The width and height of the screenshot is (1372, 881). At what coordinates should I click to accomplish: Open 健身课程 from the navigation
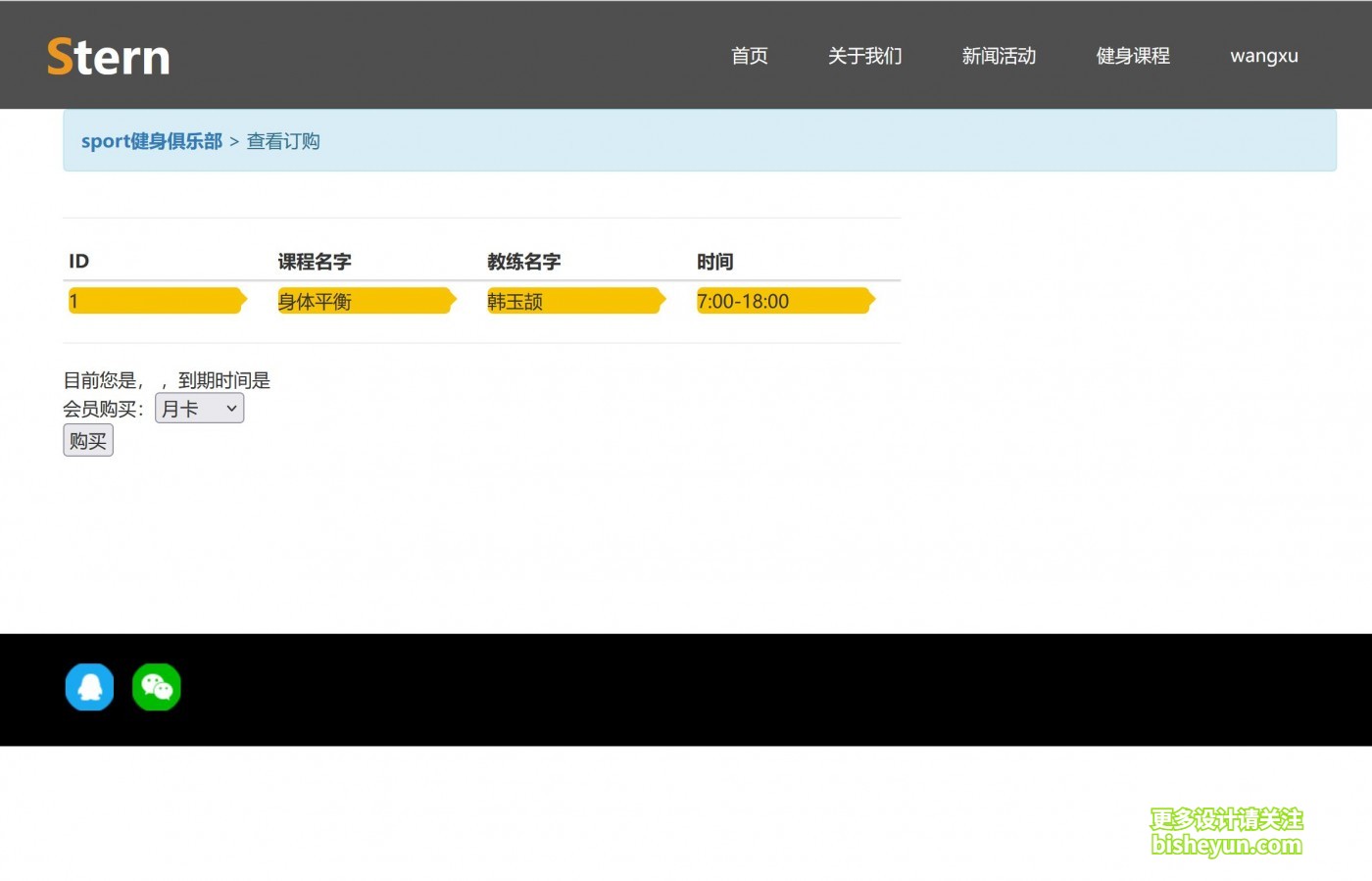tap(1133, 56)
